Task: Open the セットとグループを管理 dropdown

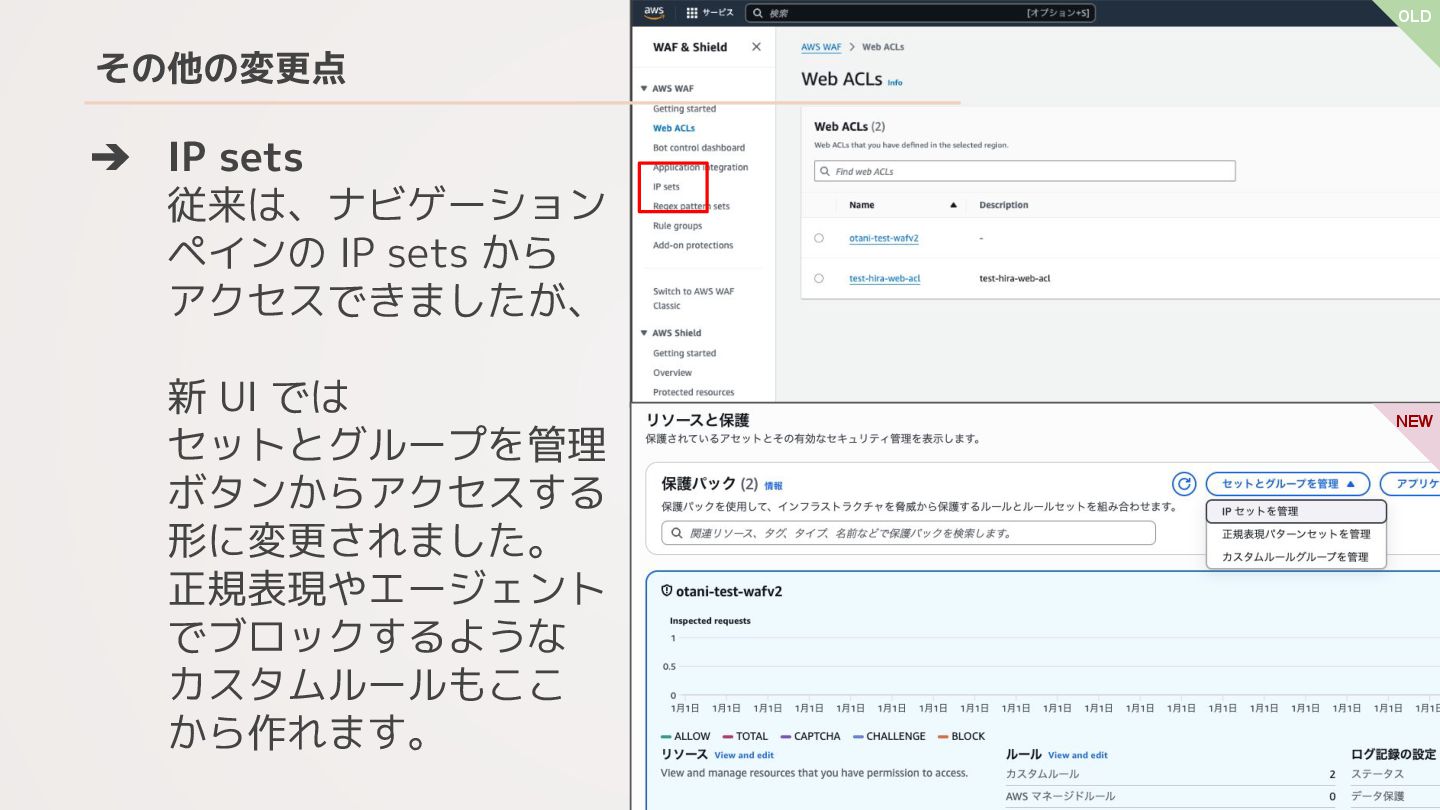Action: (x=1288, y=484)
